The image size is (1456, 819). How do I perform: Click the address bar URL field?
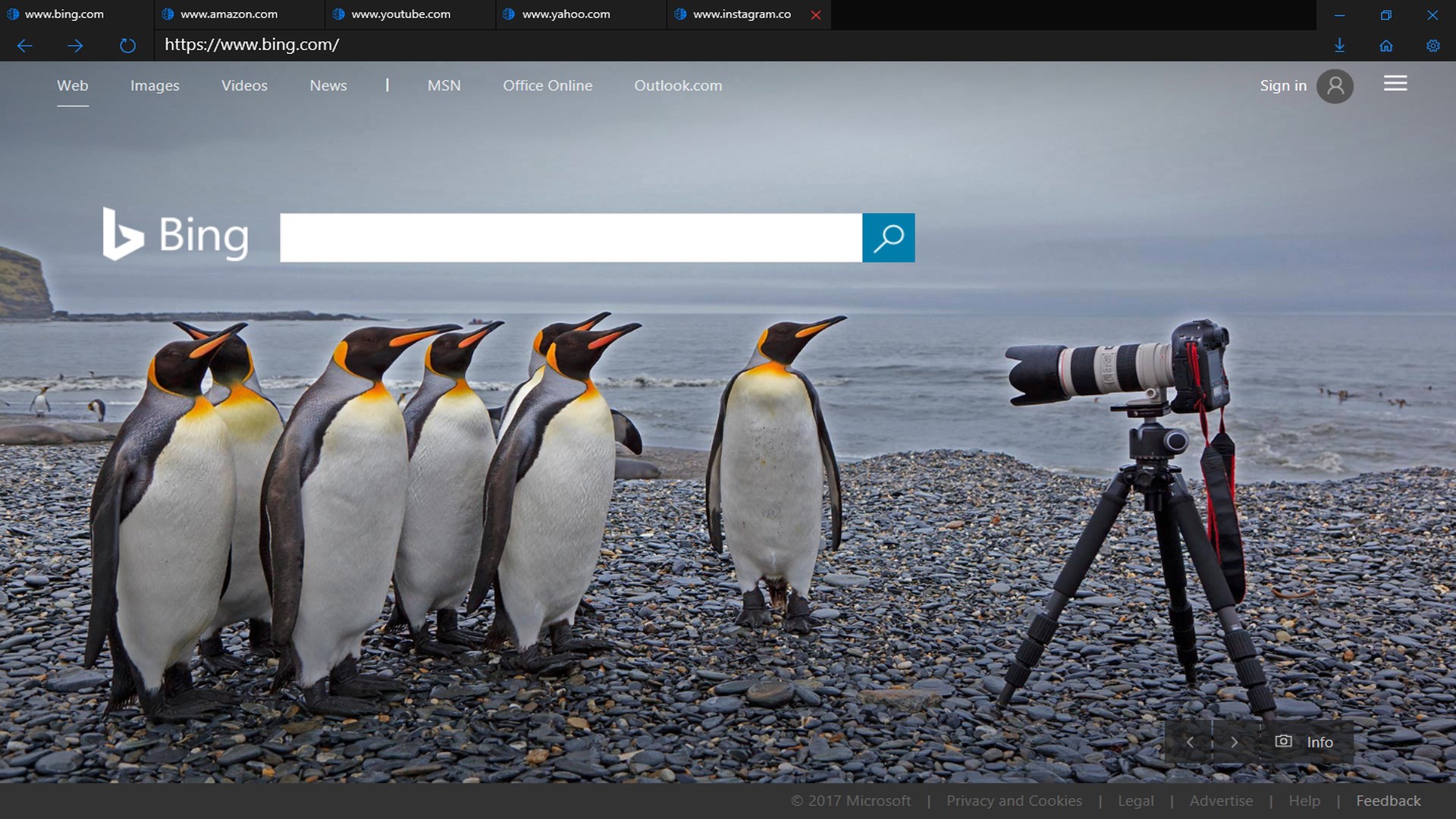click(x=682, y=45)
